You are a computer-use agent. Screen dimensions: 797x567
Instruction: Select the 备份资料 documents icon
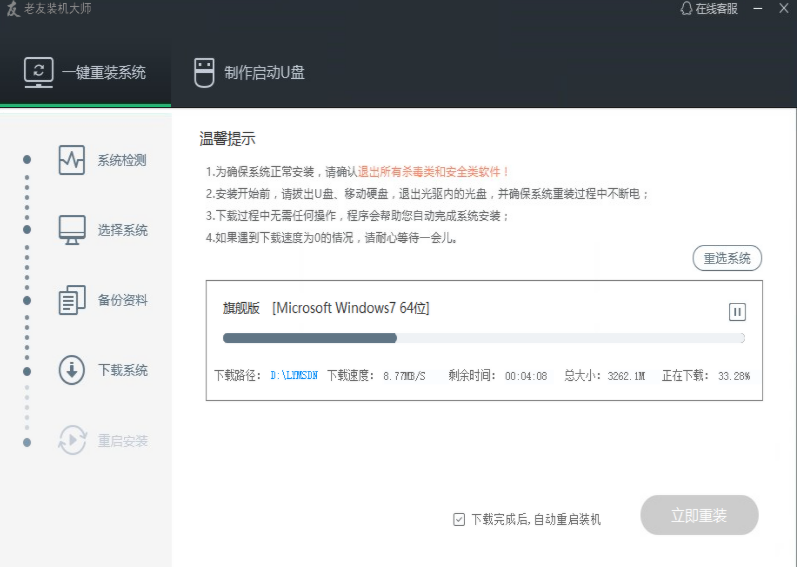(x=72, y=300)
